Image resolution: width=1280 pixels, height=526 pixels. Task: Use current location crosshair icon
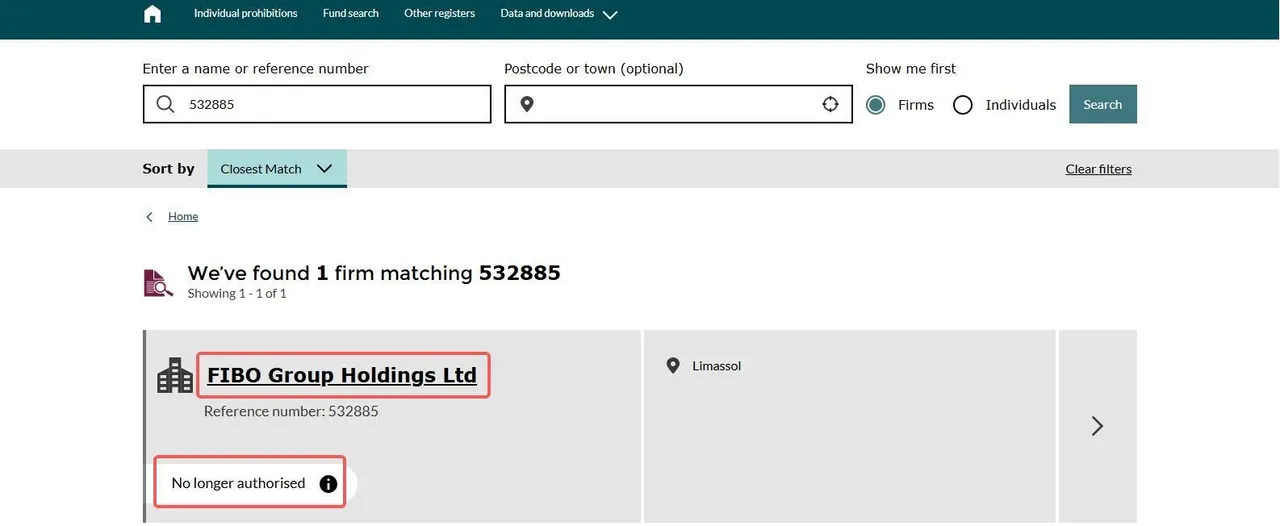pos(830,104)
